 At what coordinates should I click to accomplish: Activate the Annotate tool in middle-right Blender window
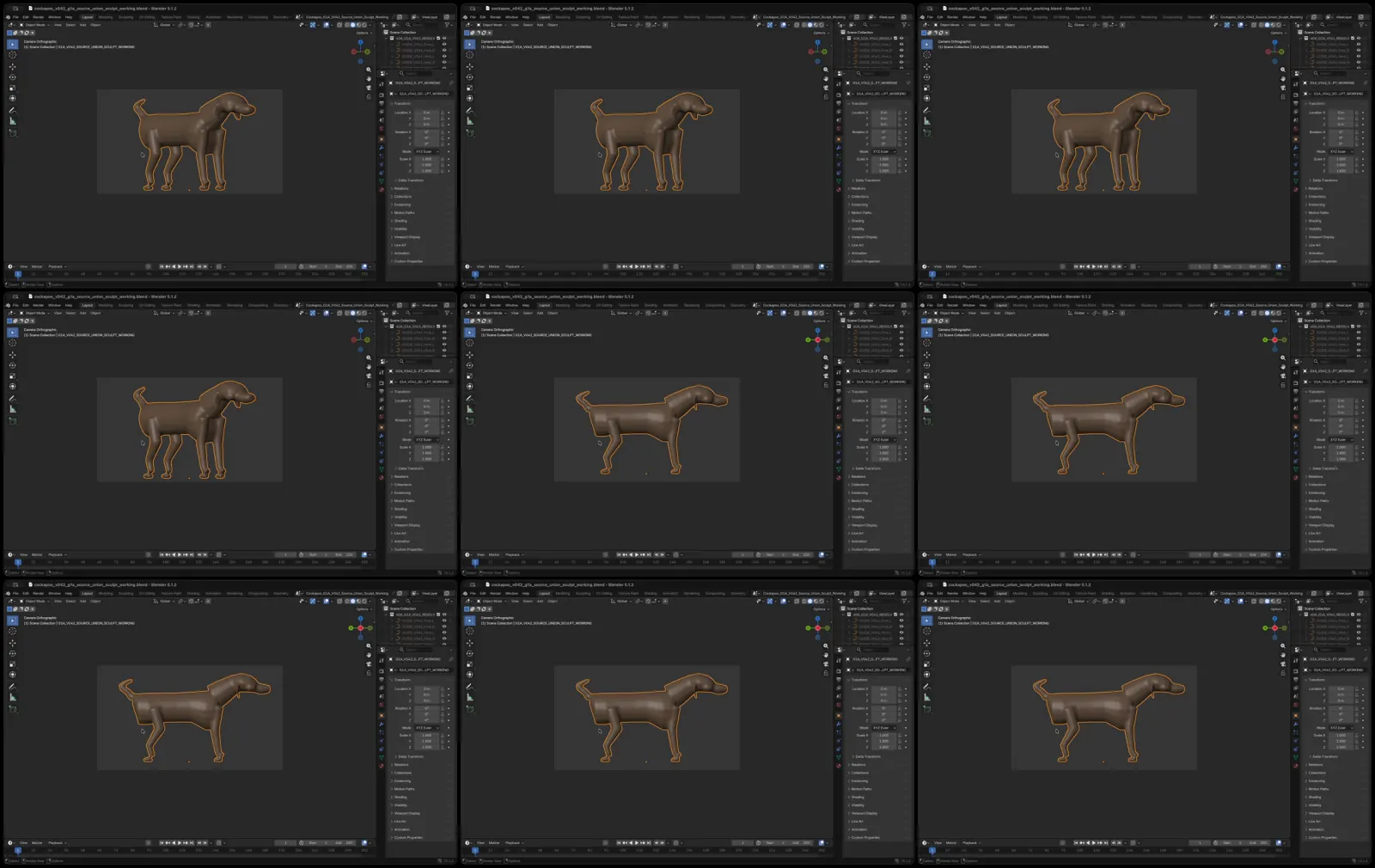[927, 399]
